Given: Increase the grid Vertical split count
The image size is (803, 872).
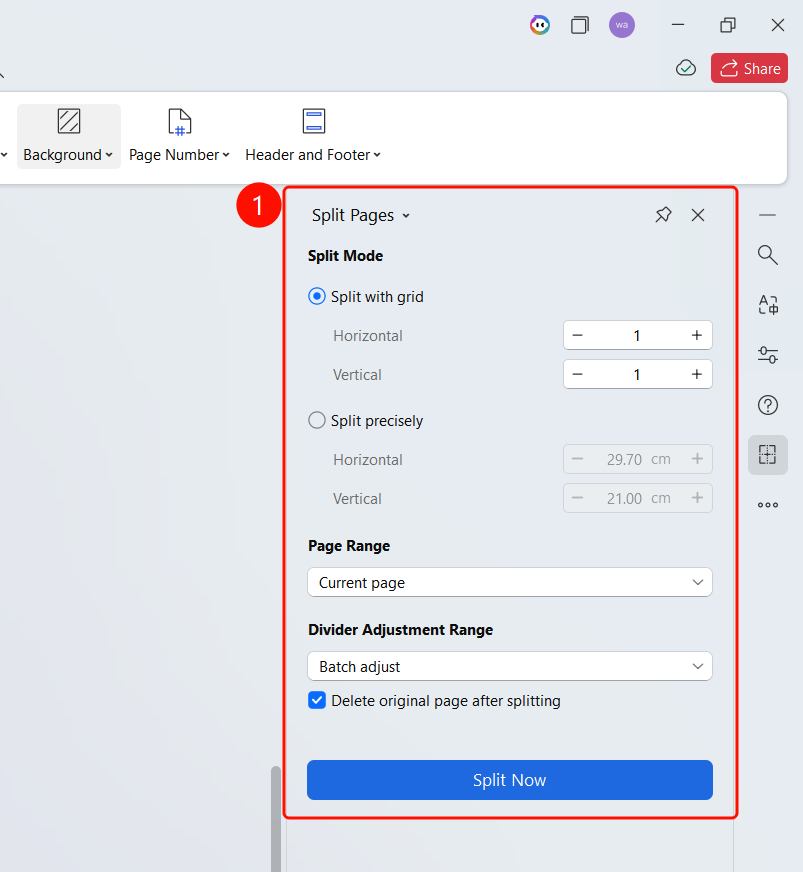Looking at the screenshot, I should point(697,374).
